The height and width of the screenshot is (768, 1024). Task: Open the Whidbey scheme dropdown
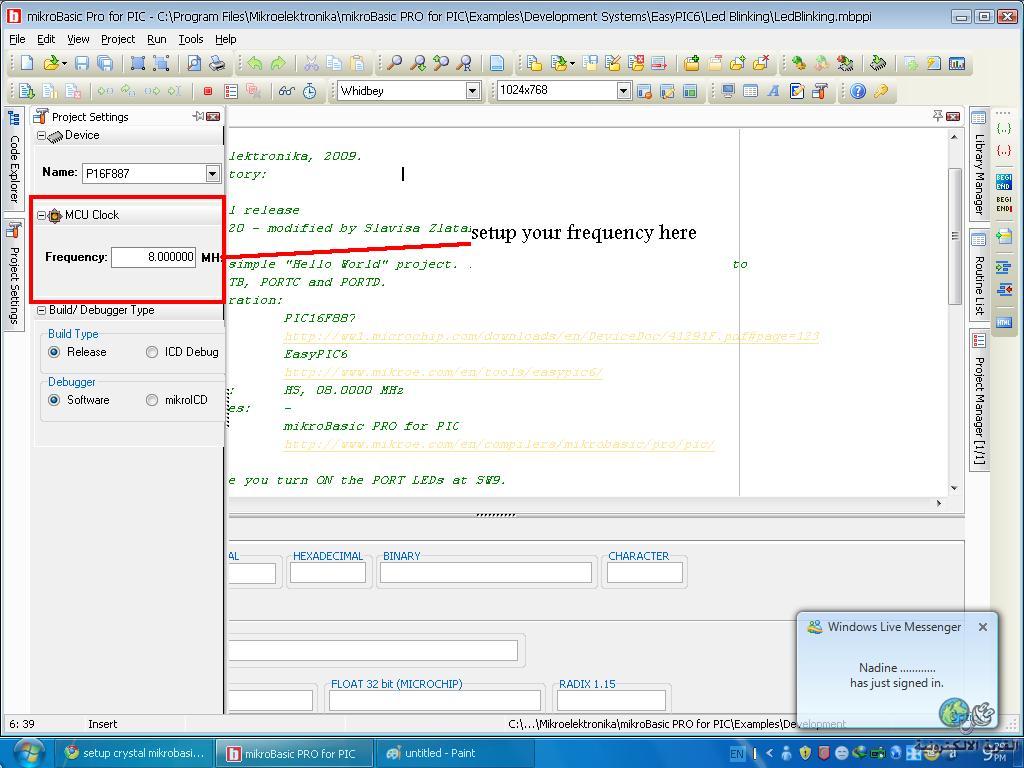[473, 91]
